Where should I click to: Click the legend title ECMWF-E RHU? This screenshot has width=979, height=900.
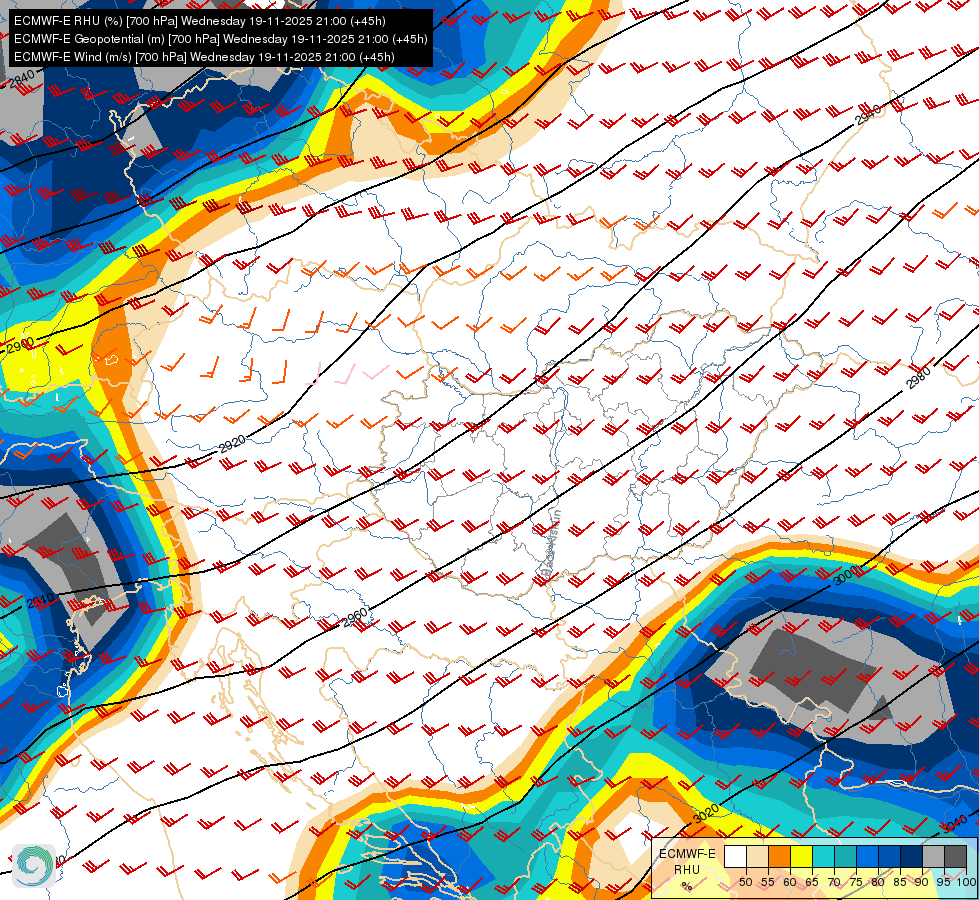[x=687, y=861]
